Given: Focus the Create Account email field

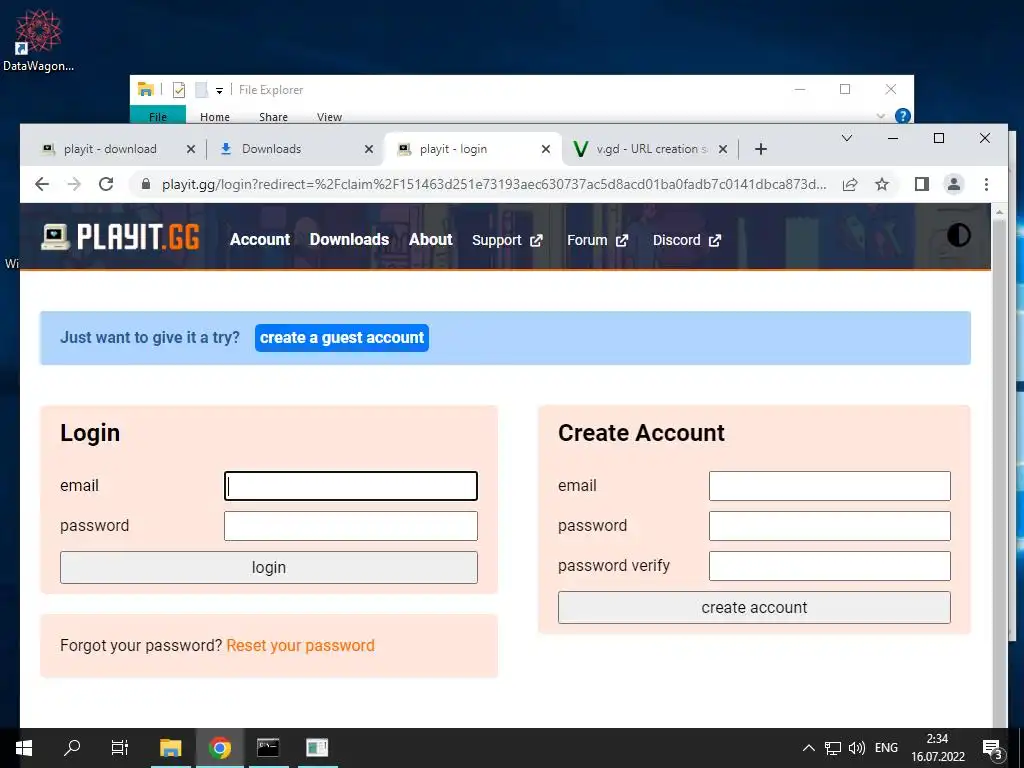Looking at the screenshot, I should click(829, 486).
